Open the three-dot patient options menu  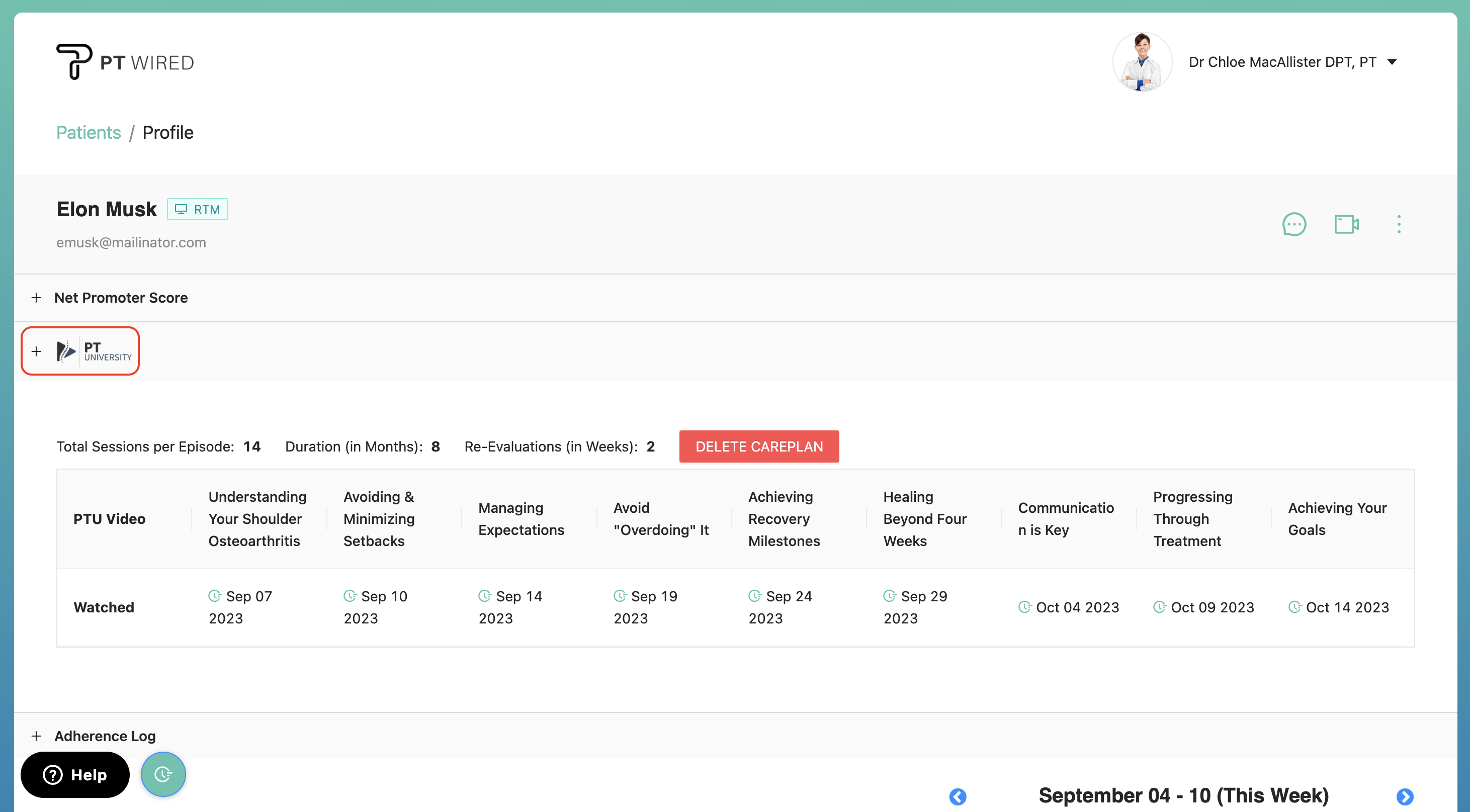(1399, 224)
